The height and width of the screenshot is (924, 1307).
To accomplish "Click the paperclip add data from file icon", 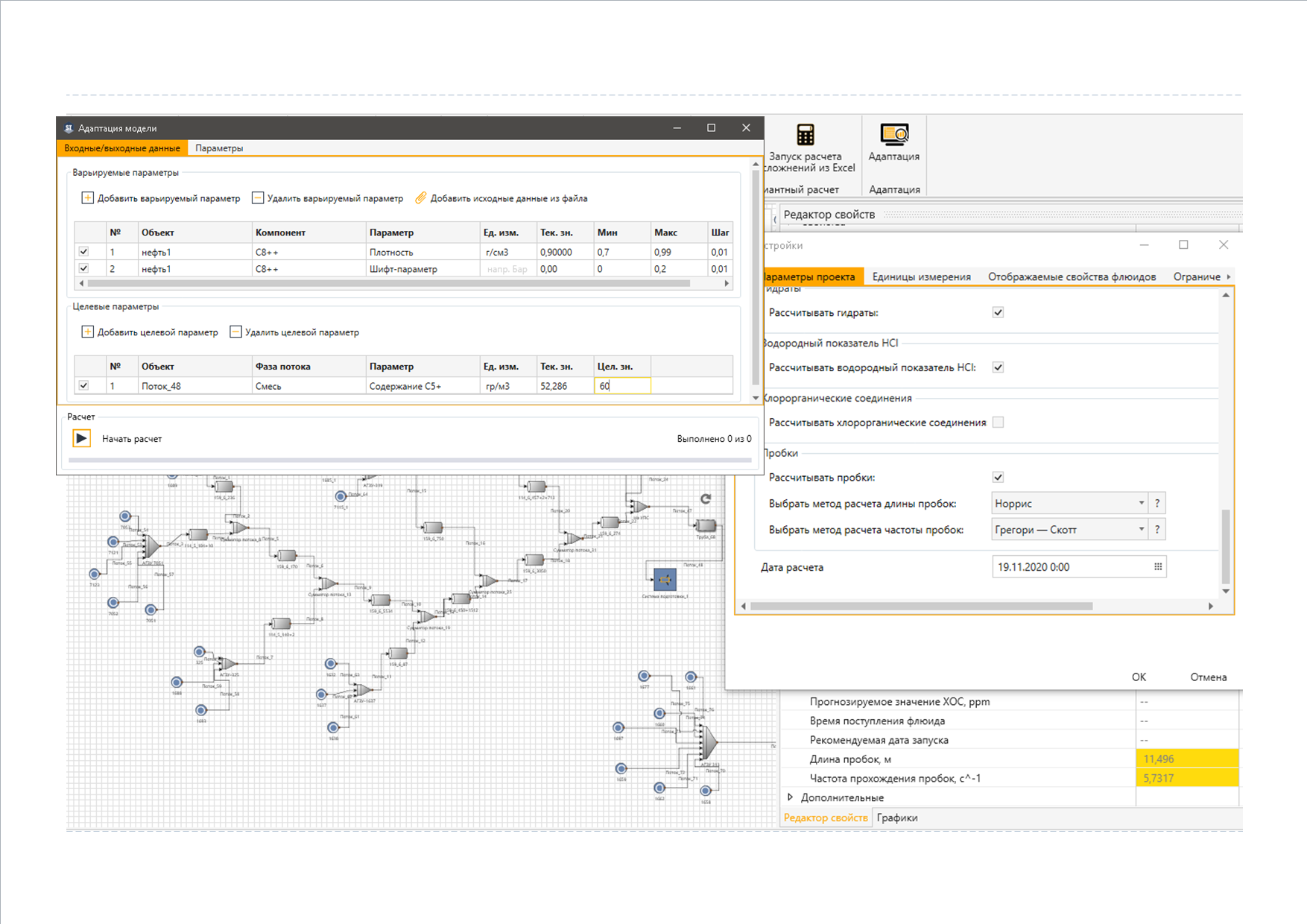I will (x=421, y=197).
